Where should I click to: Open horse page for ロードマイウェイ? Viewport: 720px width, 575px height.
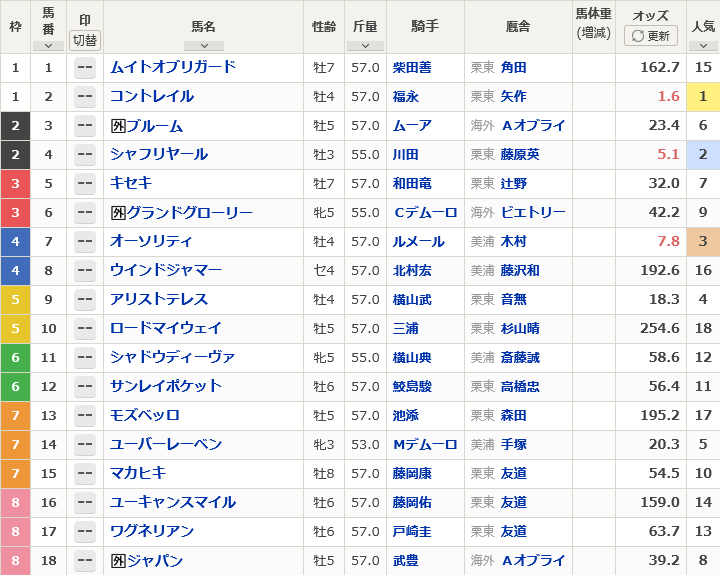point(166,328)
